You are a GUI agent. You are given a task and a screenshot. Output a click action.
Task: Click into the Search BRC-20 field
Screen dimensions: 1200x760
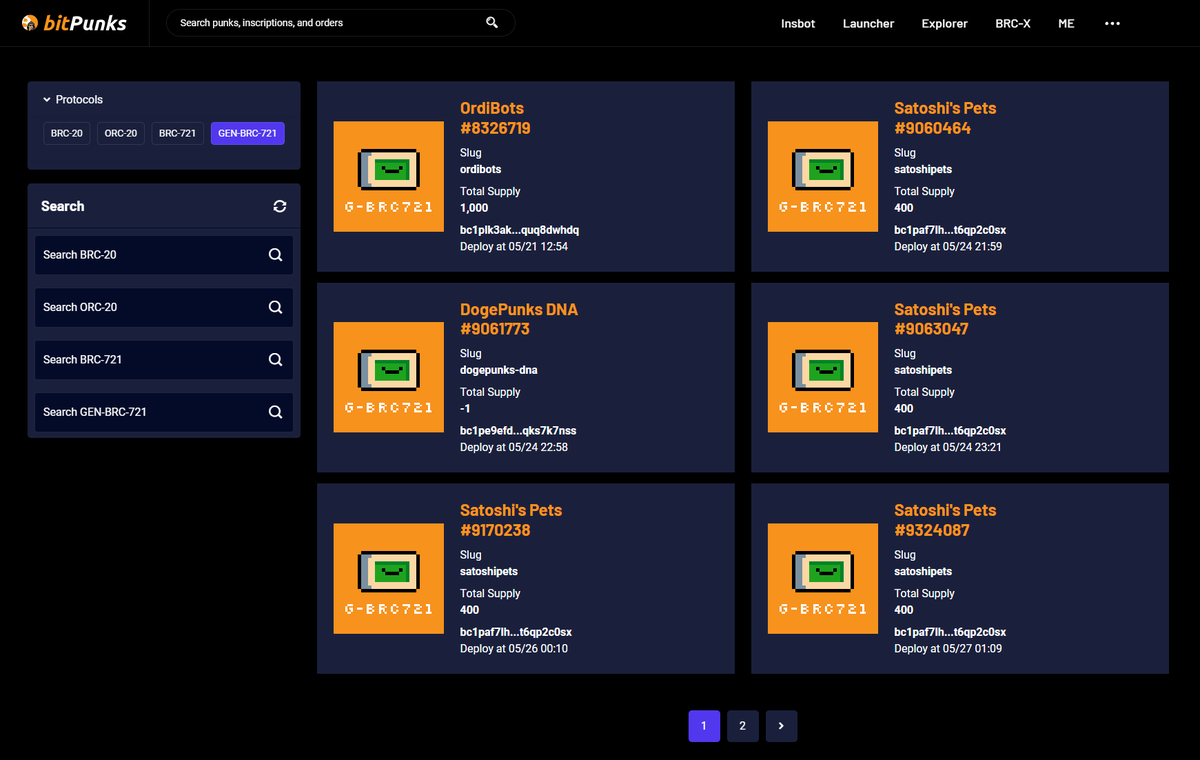(x=164, y=255)
